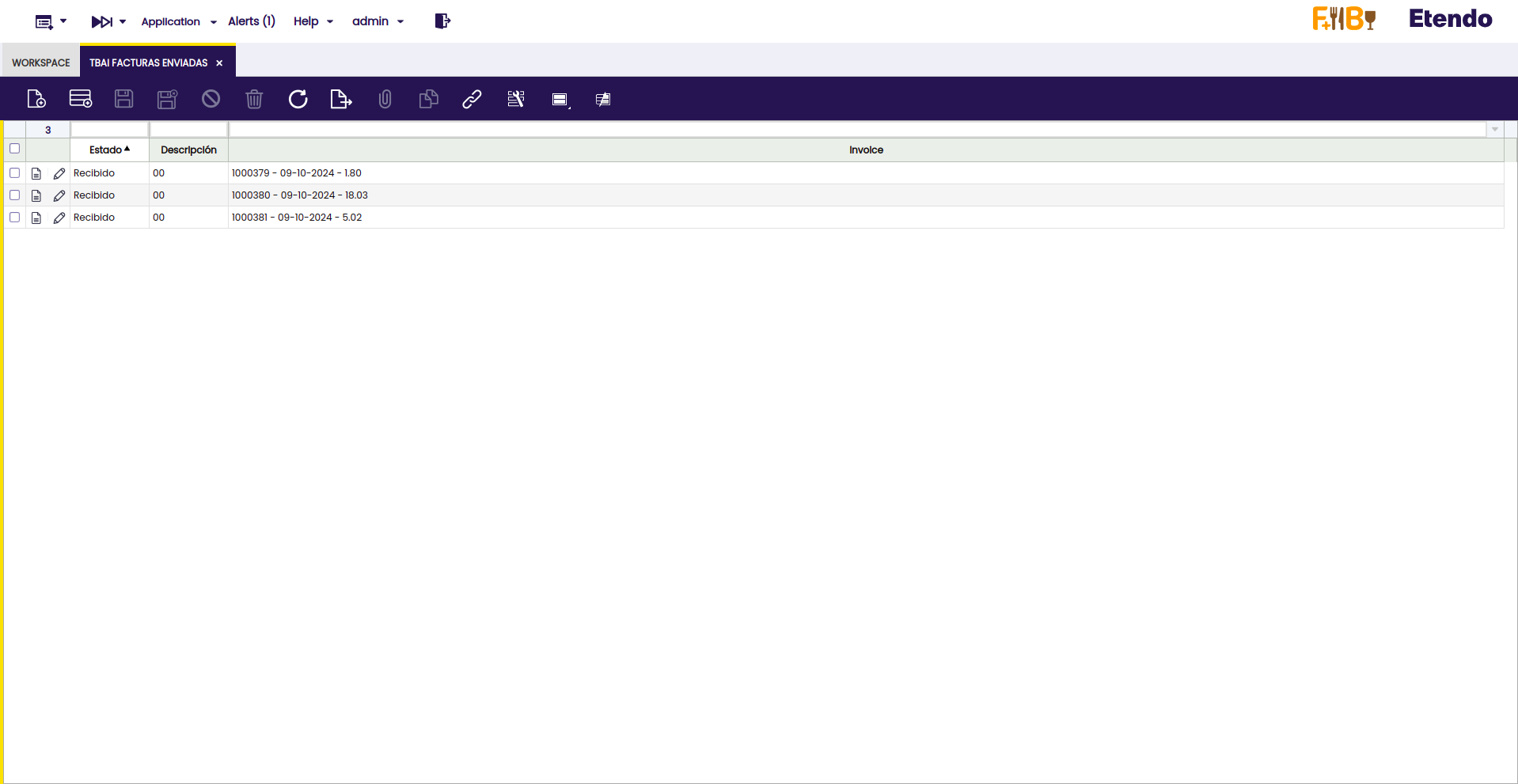Image resolution: width=1518 pixels, height=784 pixels.
Task: Sort by the Invoice column header
Action: [x=866, y=150]
